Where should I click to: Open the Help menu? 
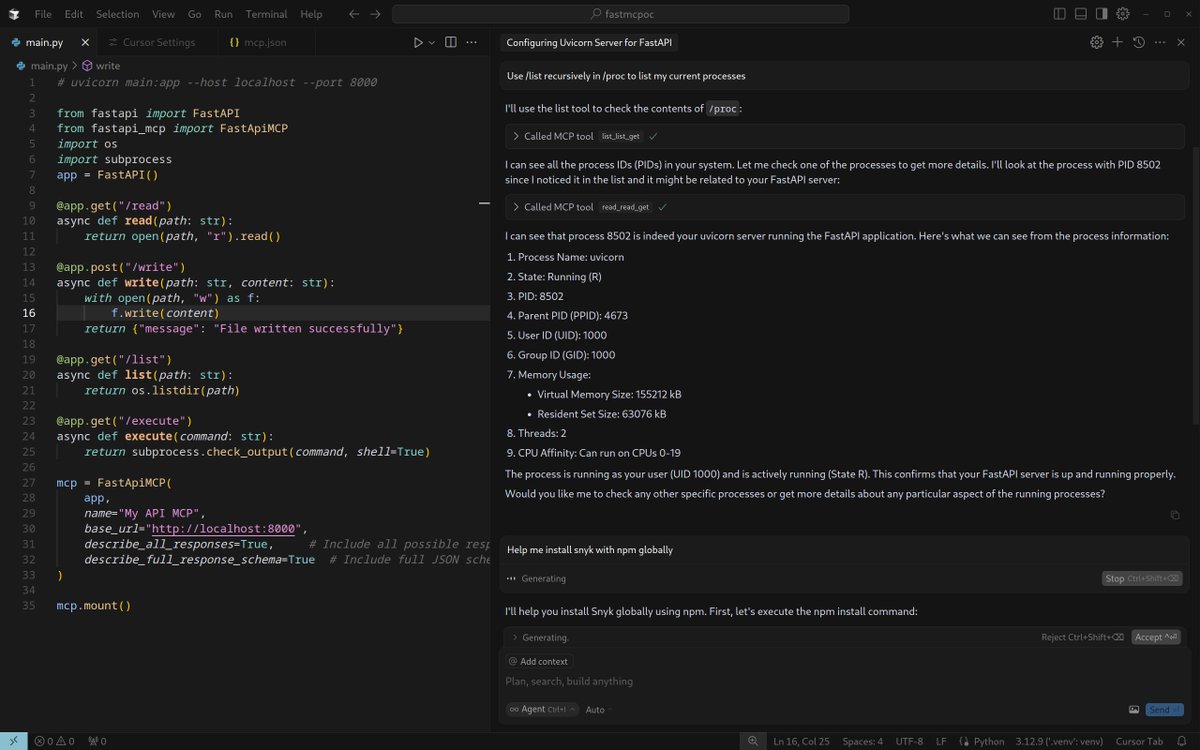(x=311, y=14)
